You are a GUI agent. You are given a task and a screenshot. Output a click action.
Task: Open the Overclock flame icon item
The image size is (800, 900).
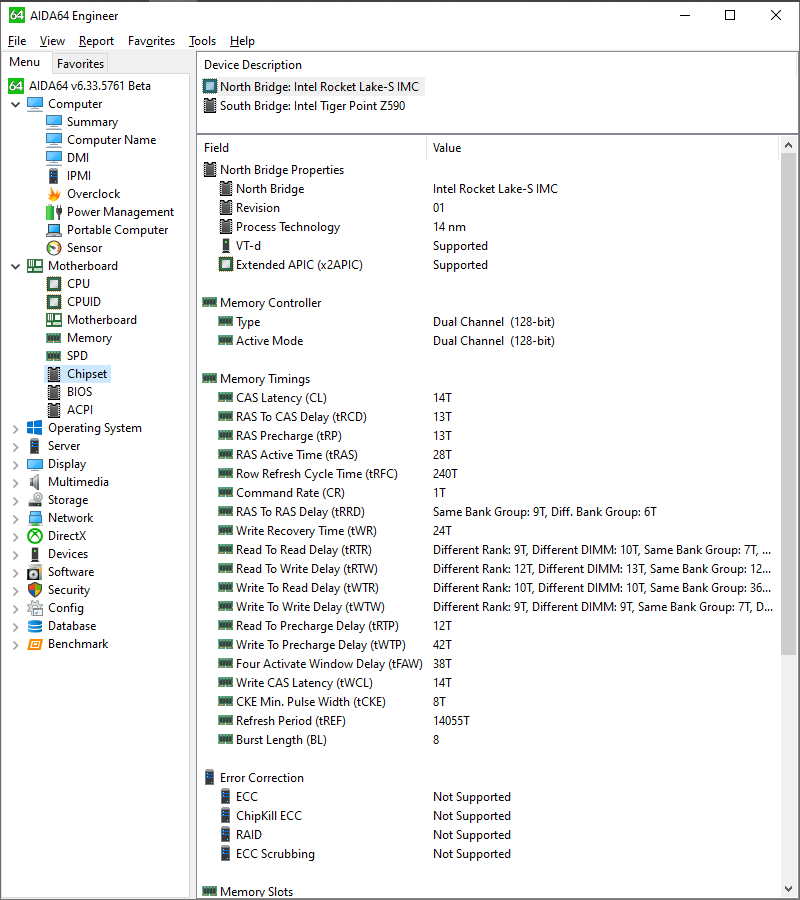coord(54,194)
